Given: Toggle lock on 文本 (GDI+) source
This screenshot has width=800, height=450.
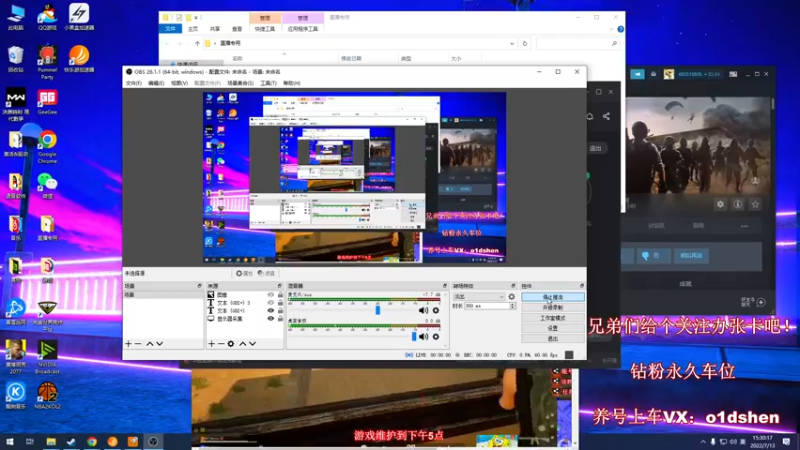Looking at the screenshot, I should coord(280,310).
